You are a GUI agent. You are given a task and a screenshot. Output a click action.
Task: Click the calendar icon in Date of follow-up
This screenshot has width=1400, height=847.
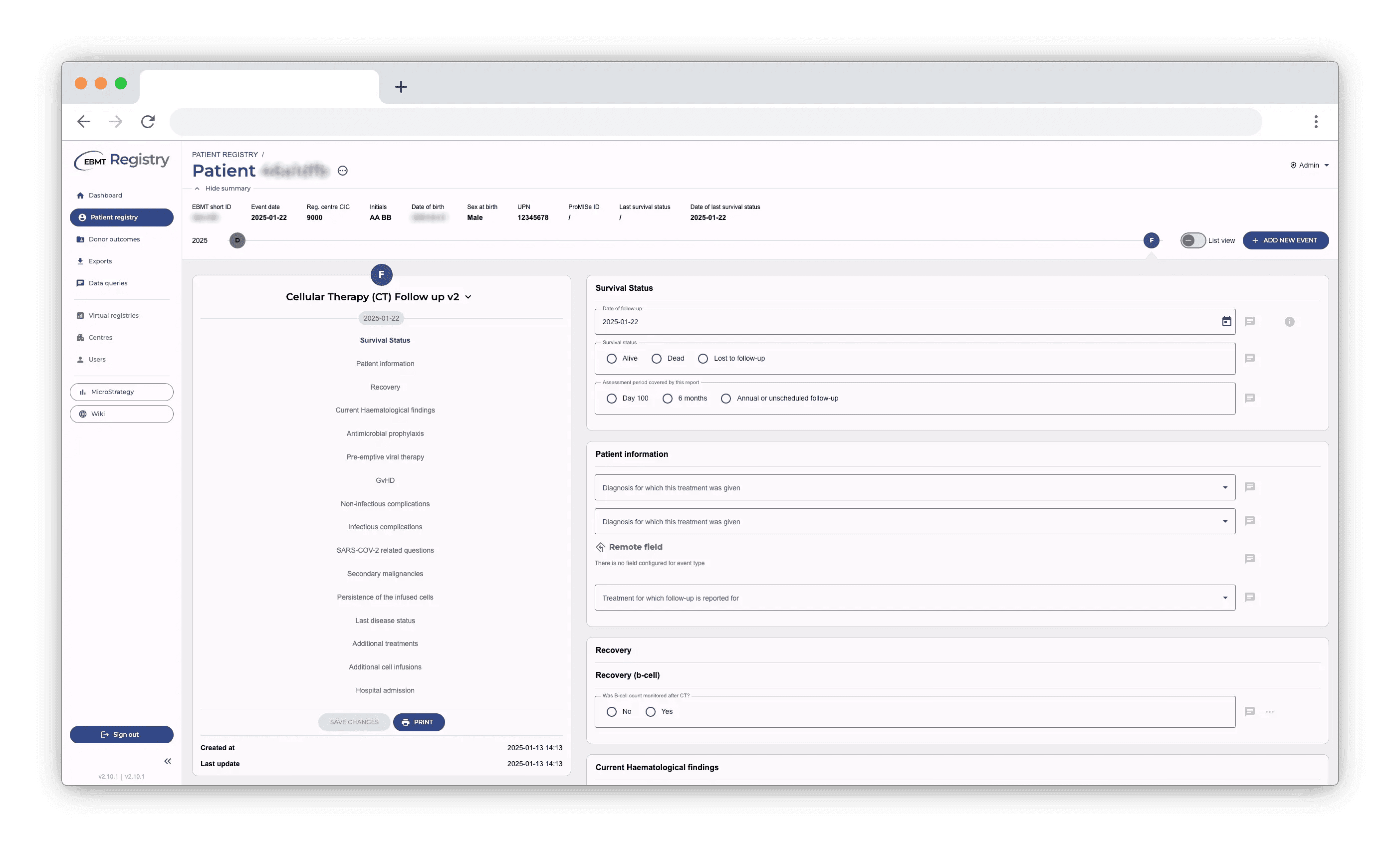1226,322
